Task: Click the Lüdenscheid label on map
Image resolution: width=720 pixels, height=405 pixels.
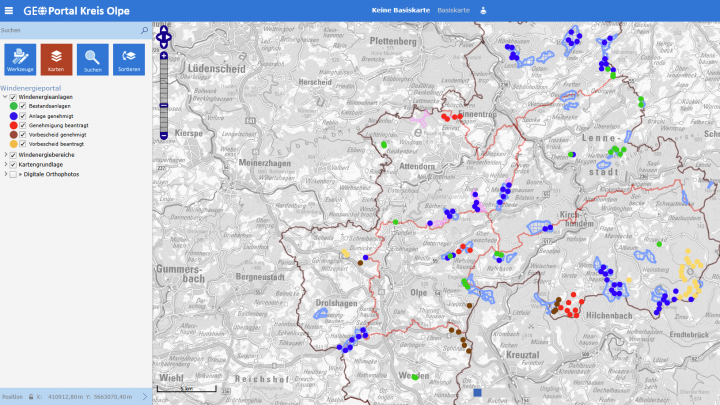Action: 217,69
